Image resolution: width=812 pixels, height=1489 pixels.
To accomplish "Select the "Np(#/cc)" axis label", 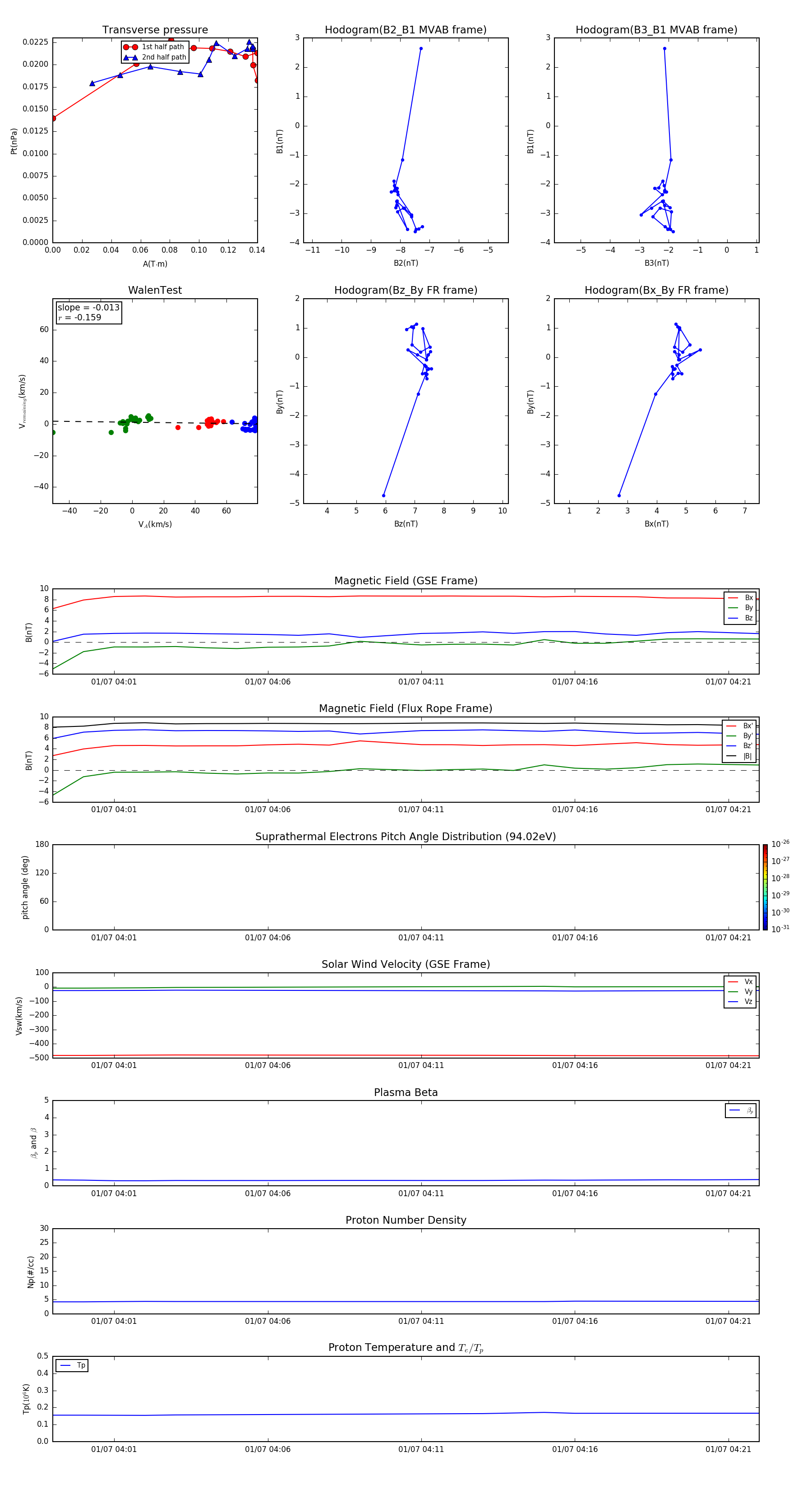I will [31, 1272].
